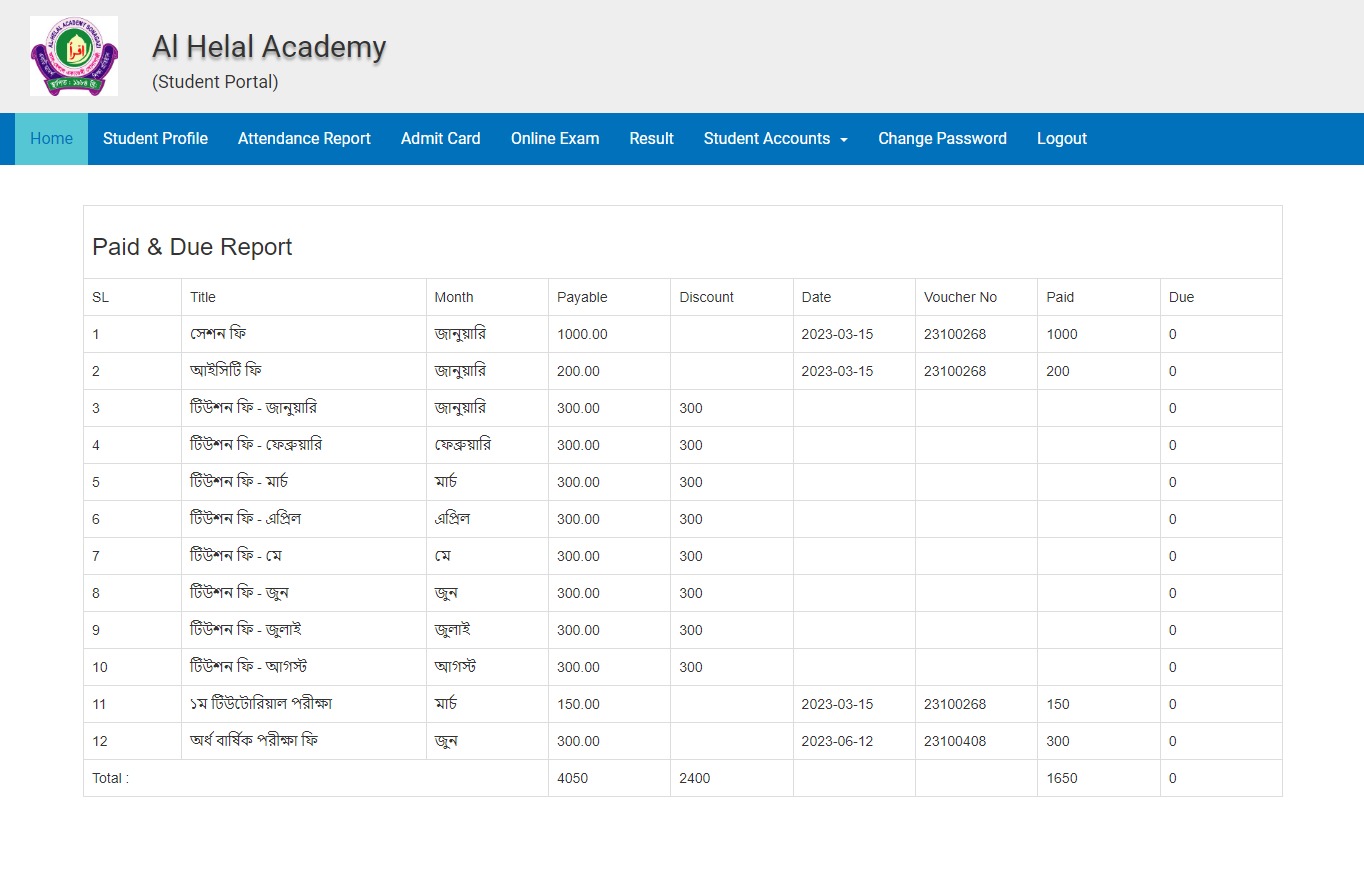Viewport: 1364px width, 872px height.
Task: Open the Home page
Action: (51, 139)
